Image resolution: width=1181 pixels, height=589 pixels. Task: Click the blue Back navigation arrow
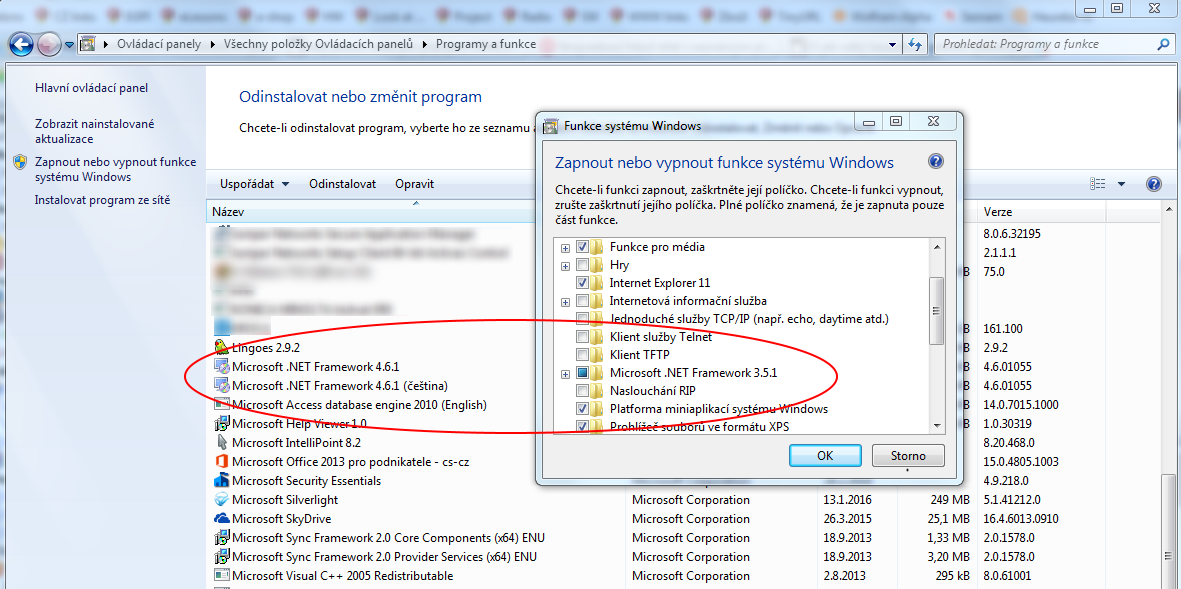click(21, 44)
